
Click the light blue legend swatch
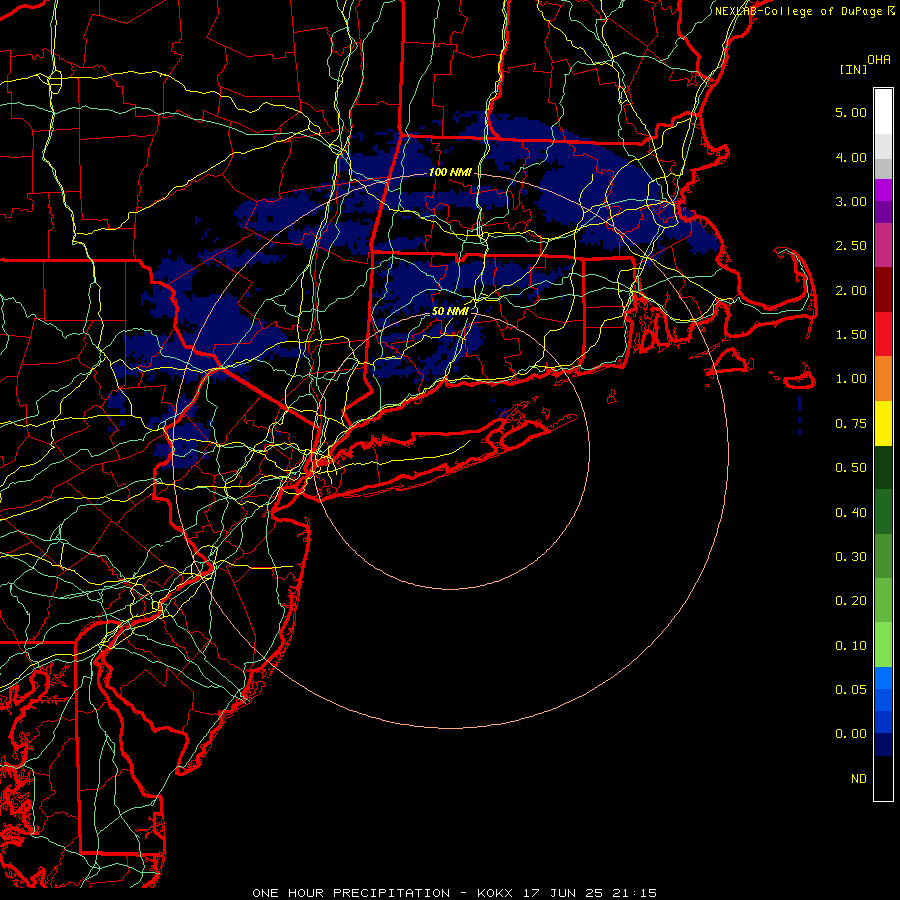883,678
